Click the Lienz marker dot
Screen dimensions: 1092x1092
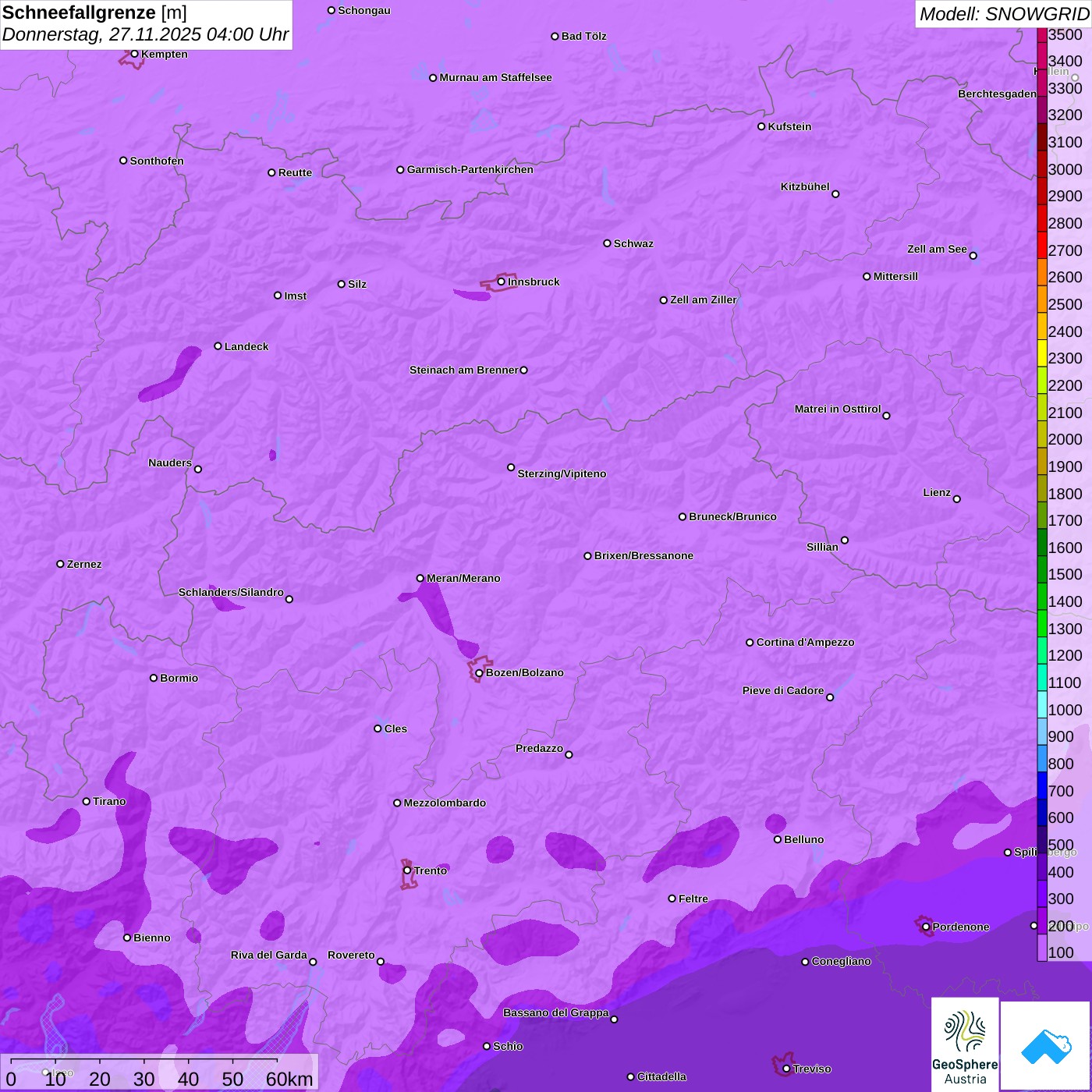tap(957, 499)
